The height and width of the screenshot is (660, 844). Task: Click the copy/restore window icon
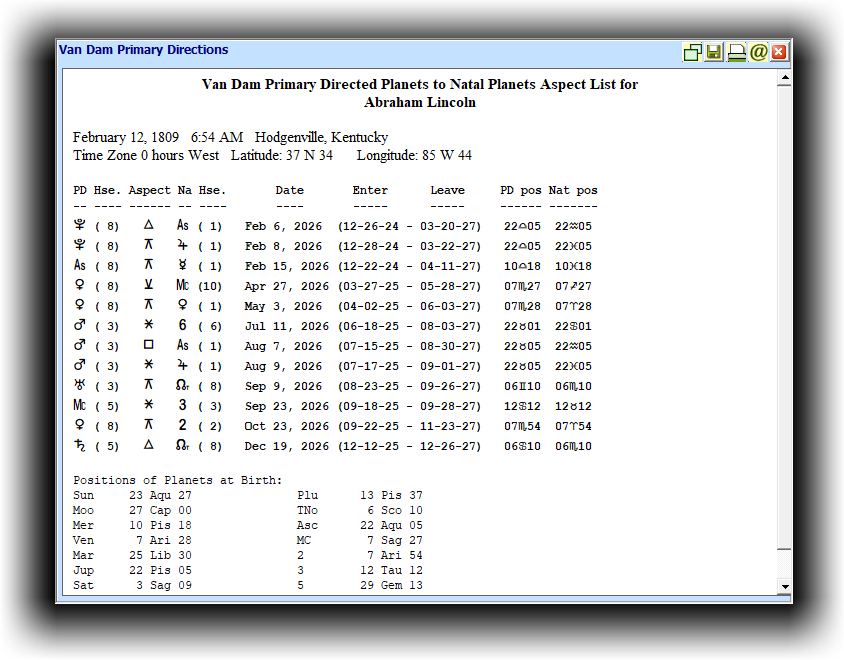point(692,52)
